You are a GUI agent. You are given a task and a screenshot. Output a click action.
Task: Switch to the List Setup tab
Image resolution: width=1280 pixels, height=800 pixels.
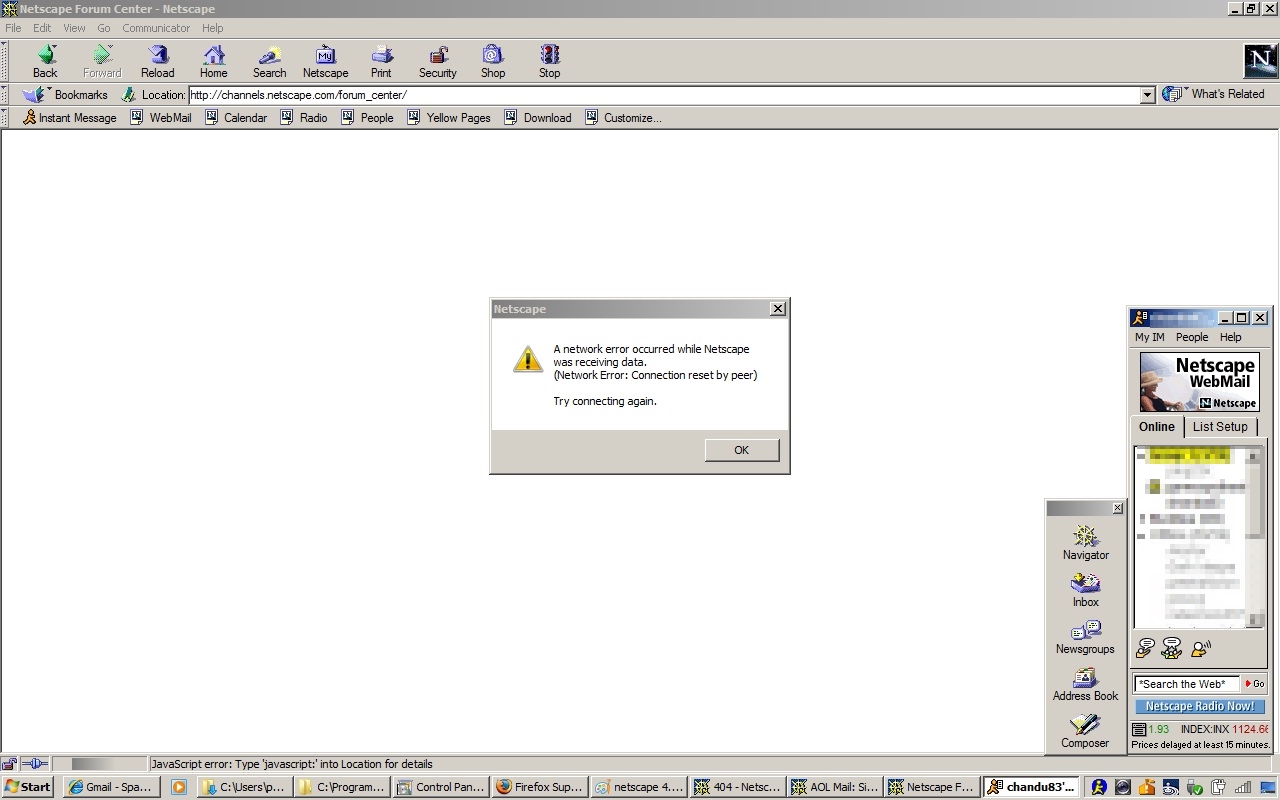pos(1220,426)
